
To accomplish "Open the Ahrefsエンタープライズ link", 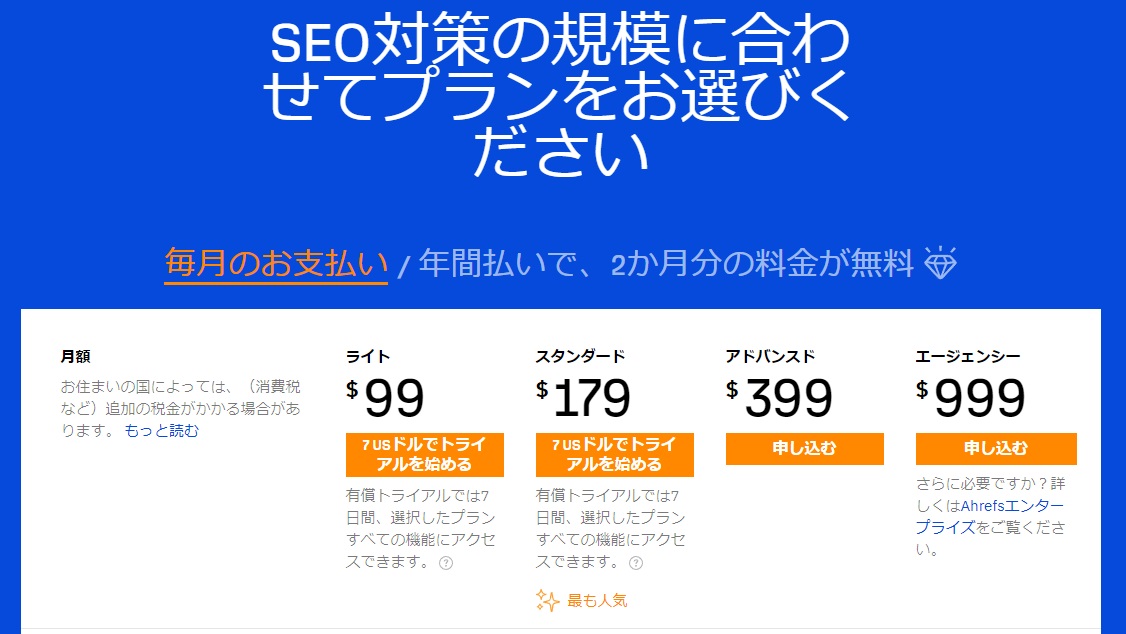I will coord(990,516).
